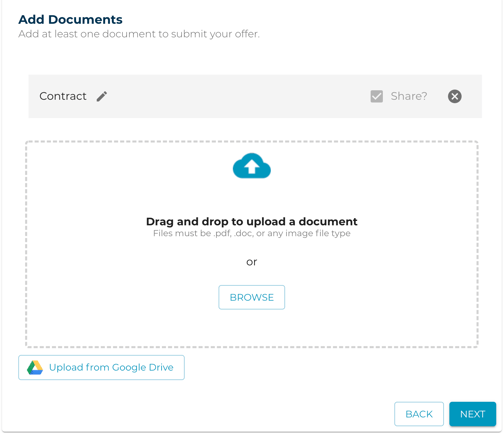Go to previous step with BACK
Viewport: 503px width, 433px height.
419,414
